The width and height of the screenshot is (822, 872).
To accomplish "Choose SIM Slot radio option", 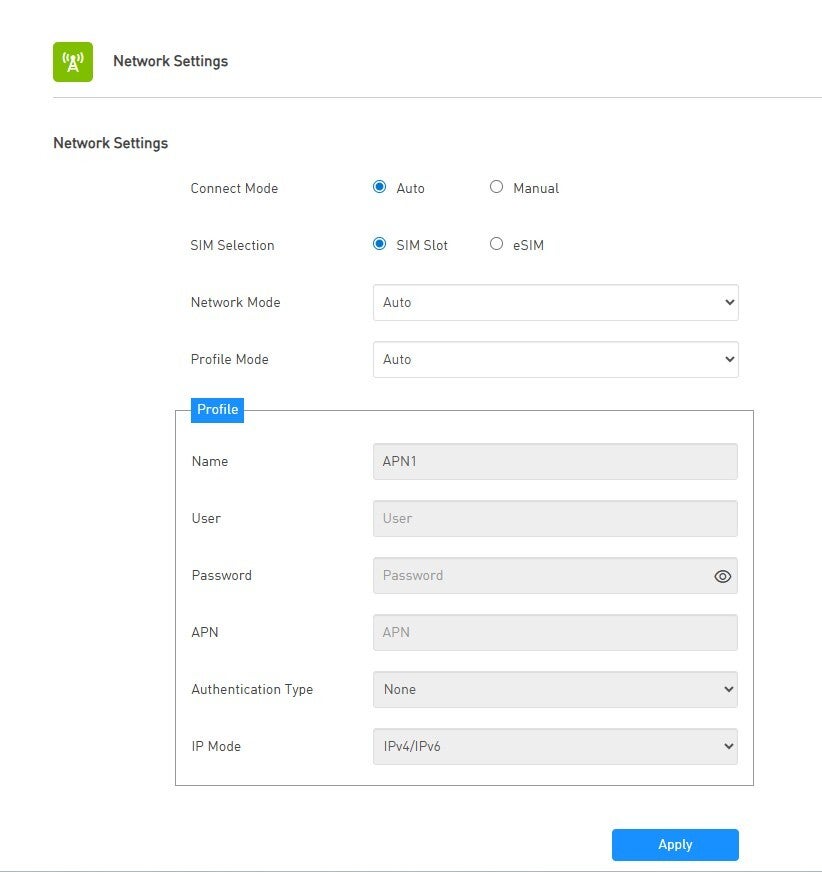I will coord(380,244).
